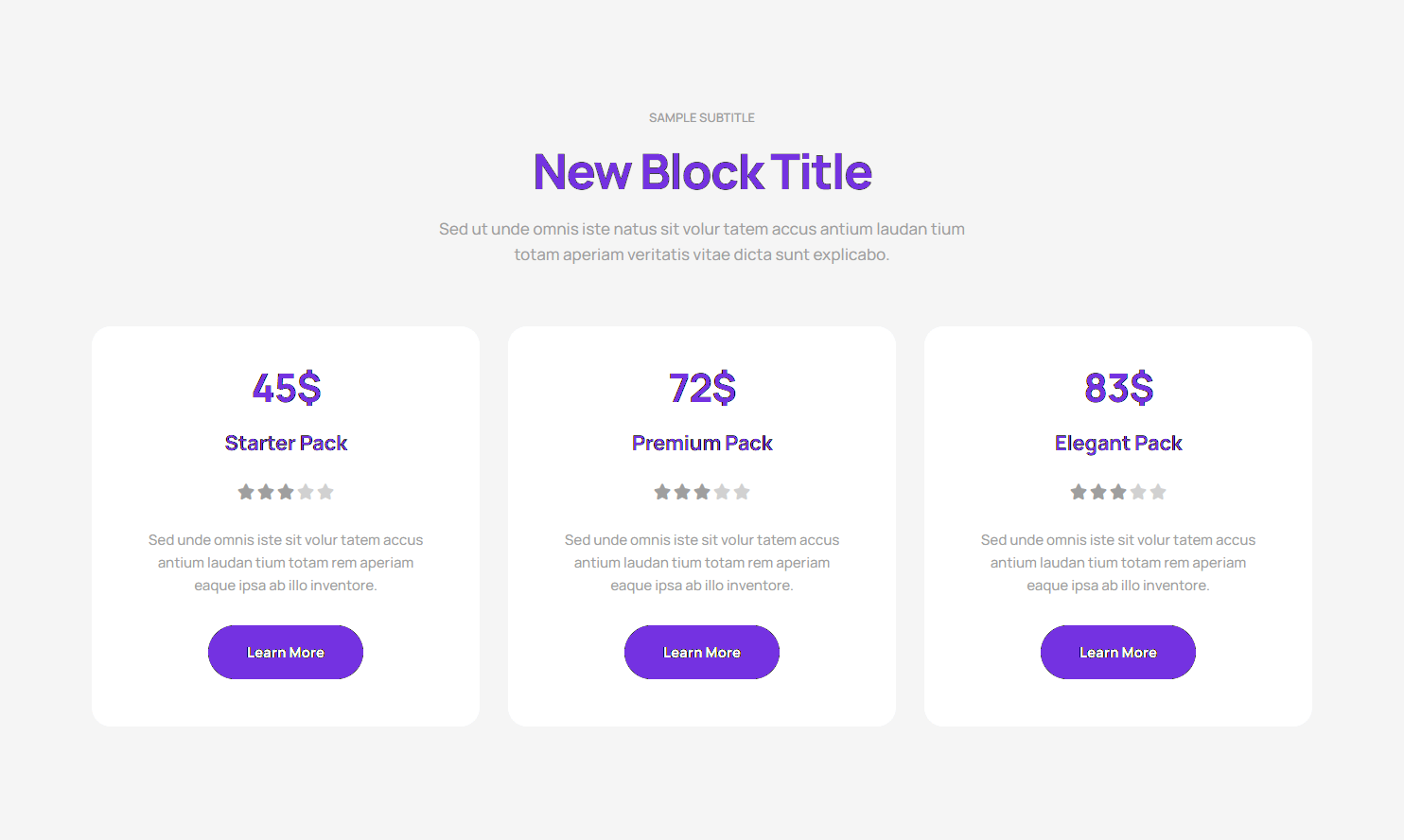The image size is (1404, 840).
Task: Select the Premium Pack heading
Action: pos(702,443)
